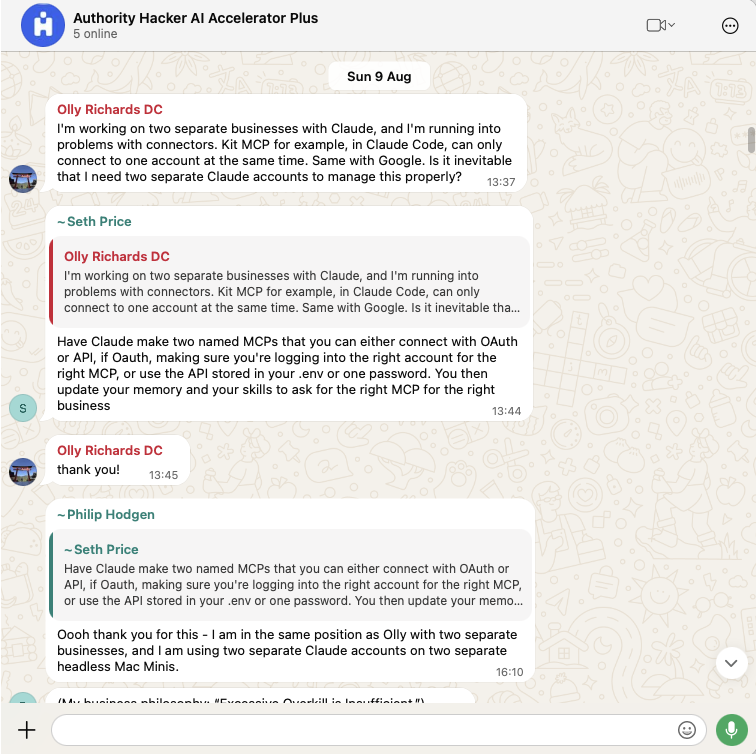Viewport: 756px width, 754px height.
Task: Click the 16:10 timestamp on Philip's message
Action: pyautogui.click(x=509, y=672)
